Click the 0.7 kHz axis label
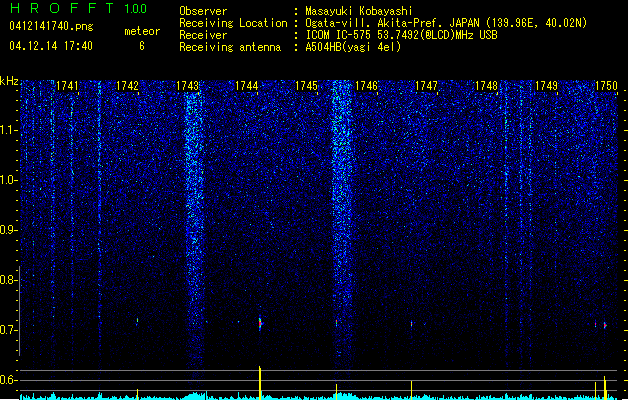 (x=9, y=330)
